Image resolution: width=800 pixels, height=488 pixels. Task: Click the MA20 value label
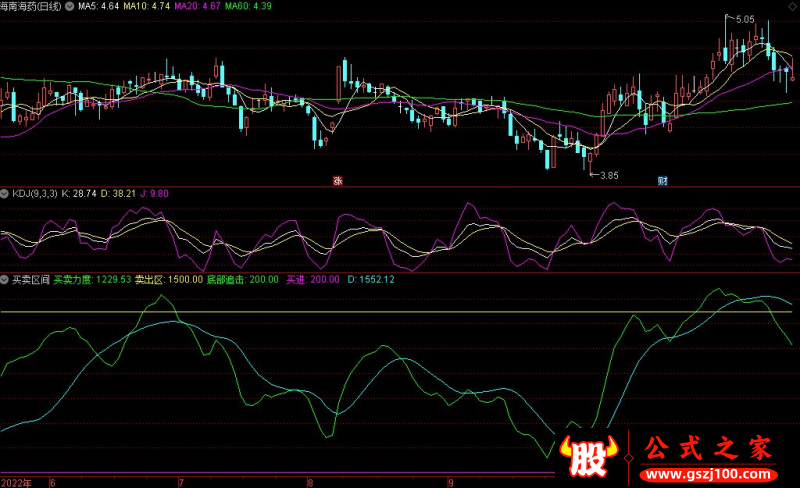tap(199, 6)
